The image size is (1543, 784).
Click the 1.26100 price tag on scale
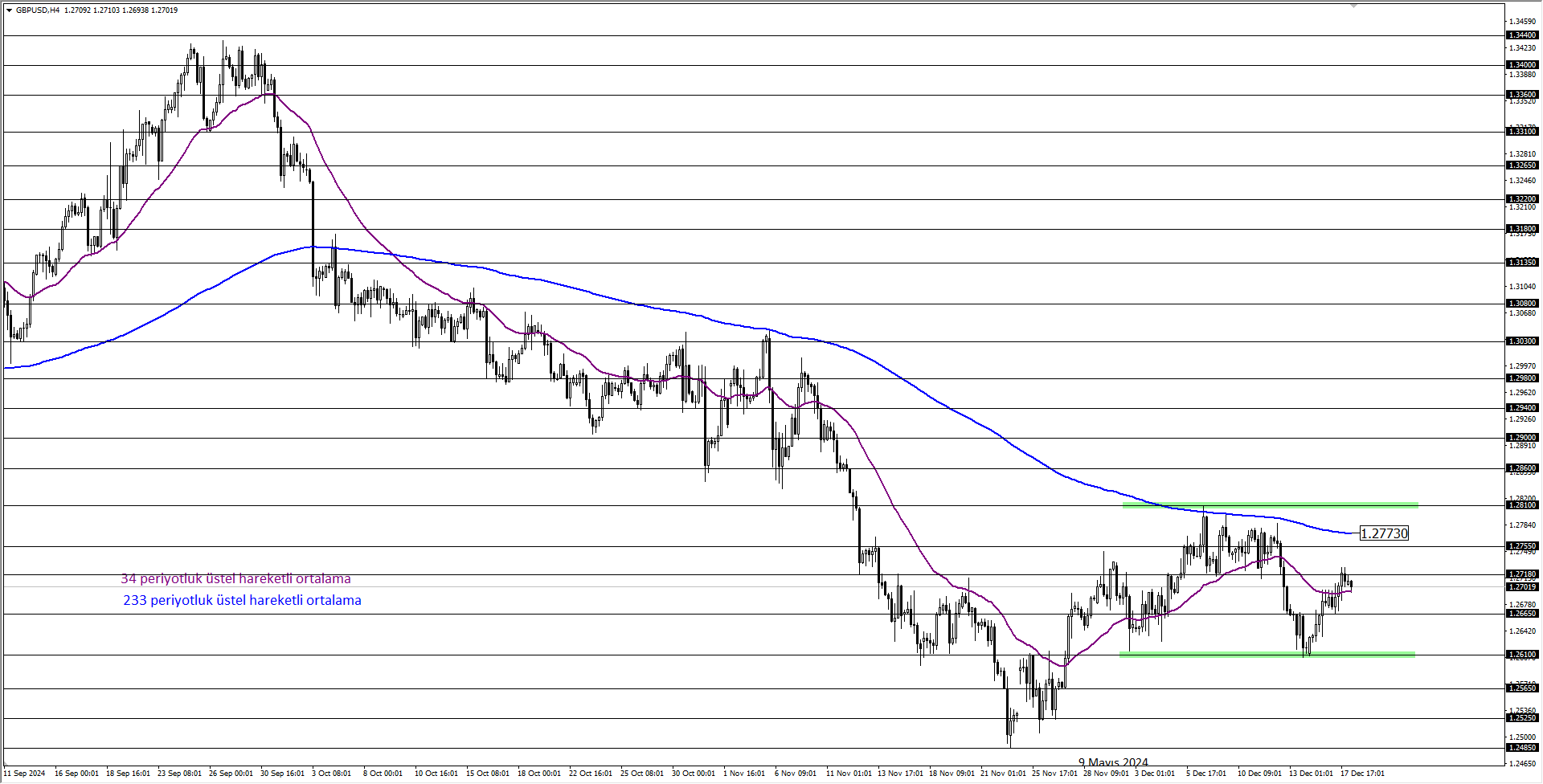click(1522, 655)
